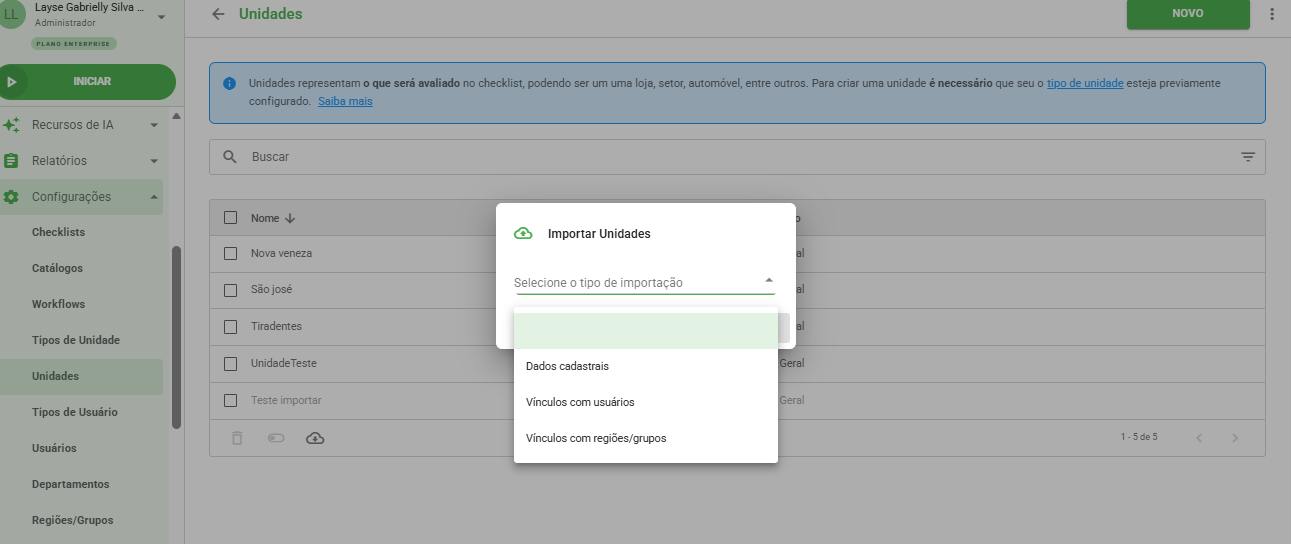The width and height of the screenshot is (1291, 544).
Task: Select Vínculos com usuários import type
Action: coord(646,402)
